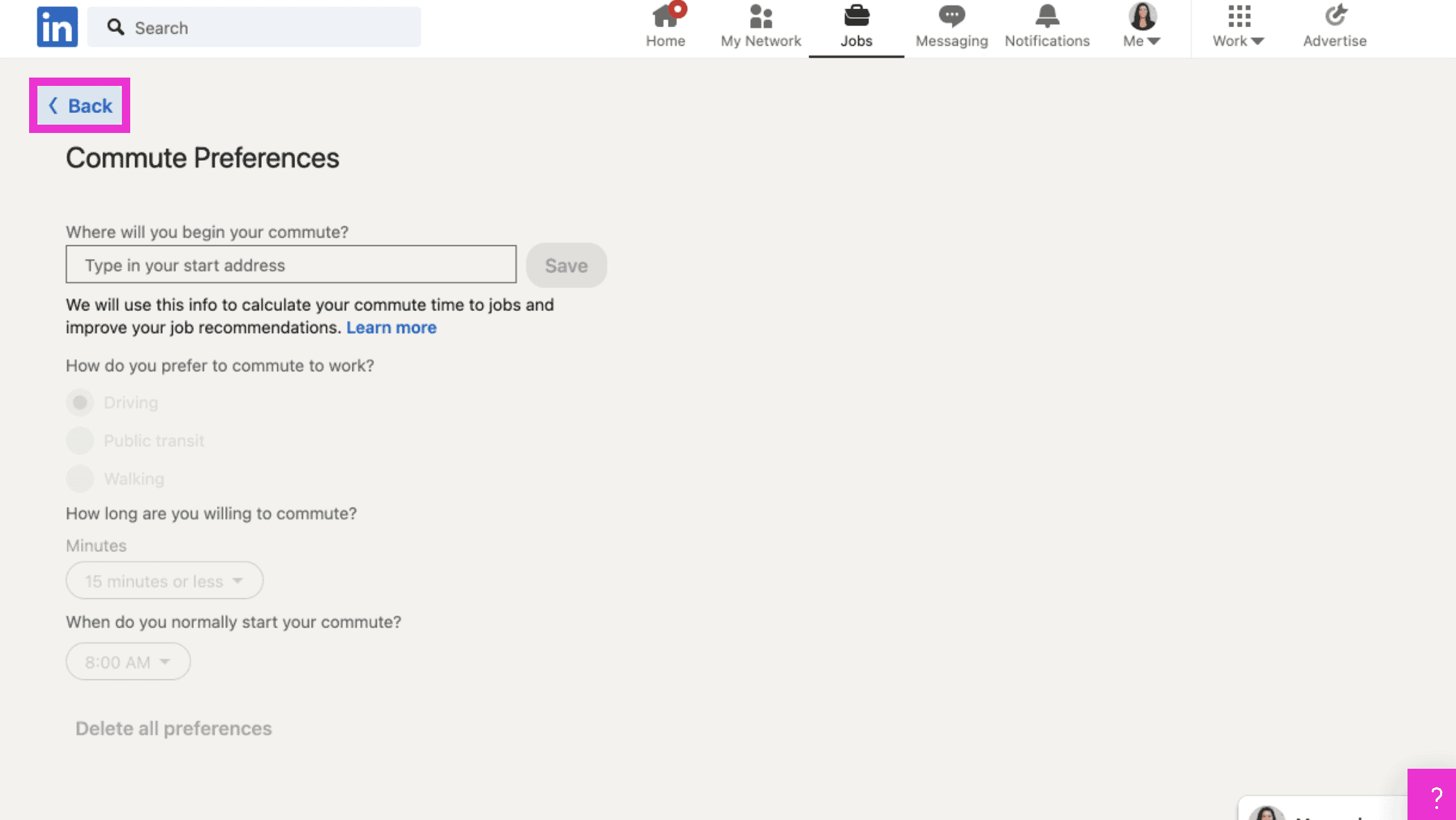The height and width of the screenshot is (820, 1456).
Task: Select Walking as commute method
Action: [80, 479]
